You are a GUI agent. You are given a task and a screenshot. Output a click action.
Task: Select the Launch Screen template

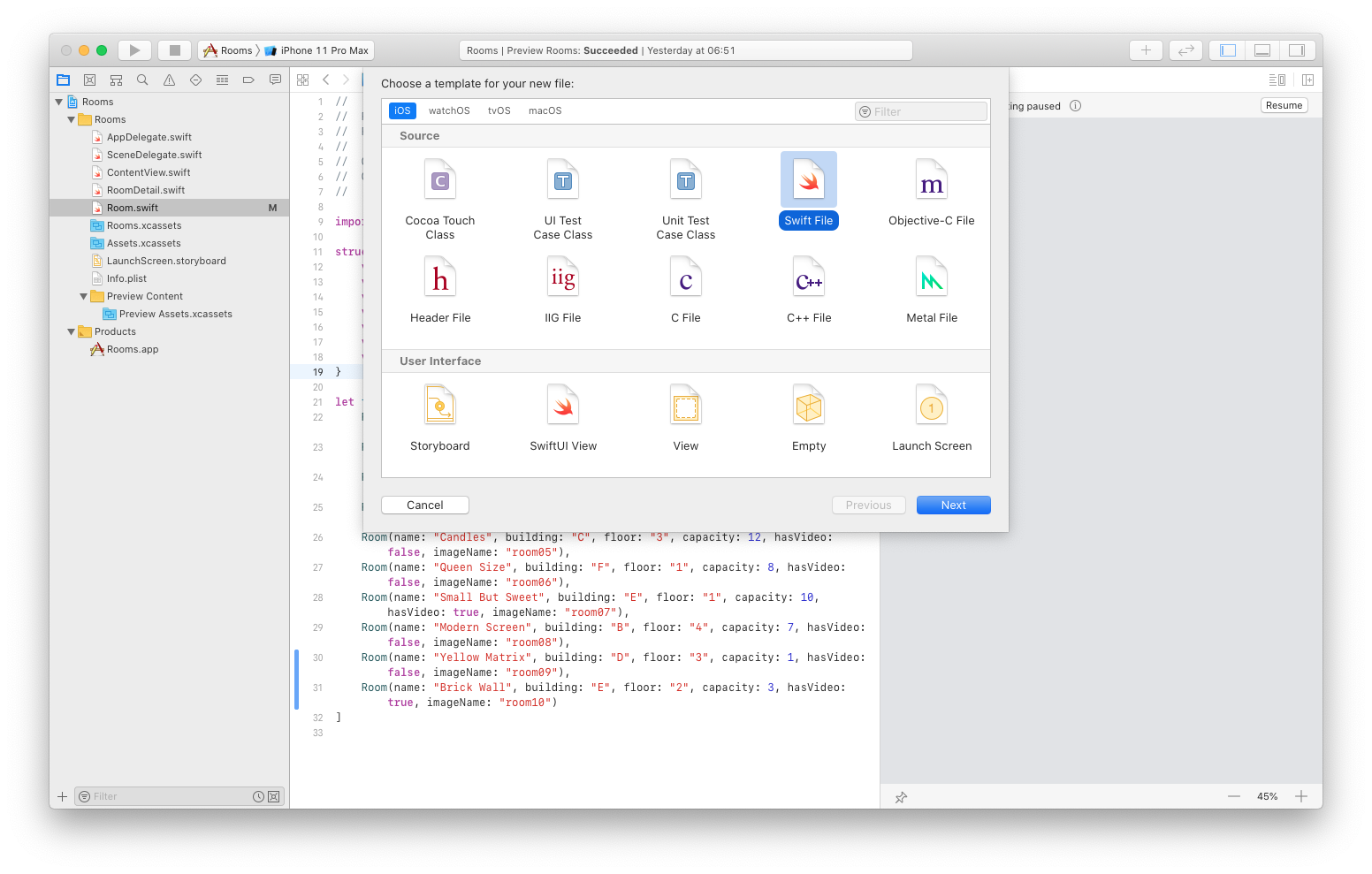click(x=931, y=415)
